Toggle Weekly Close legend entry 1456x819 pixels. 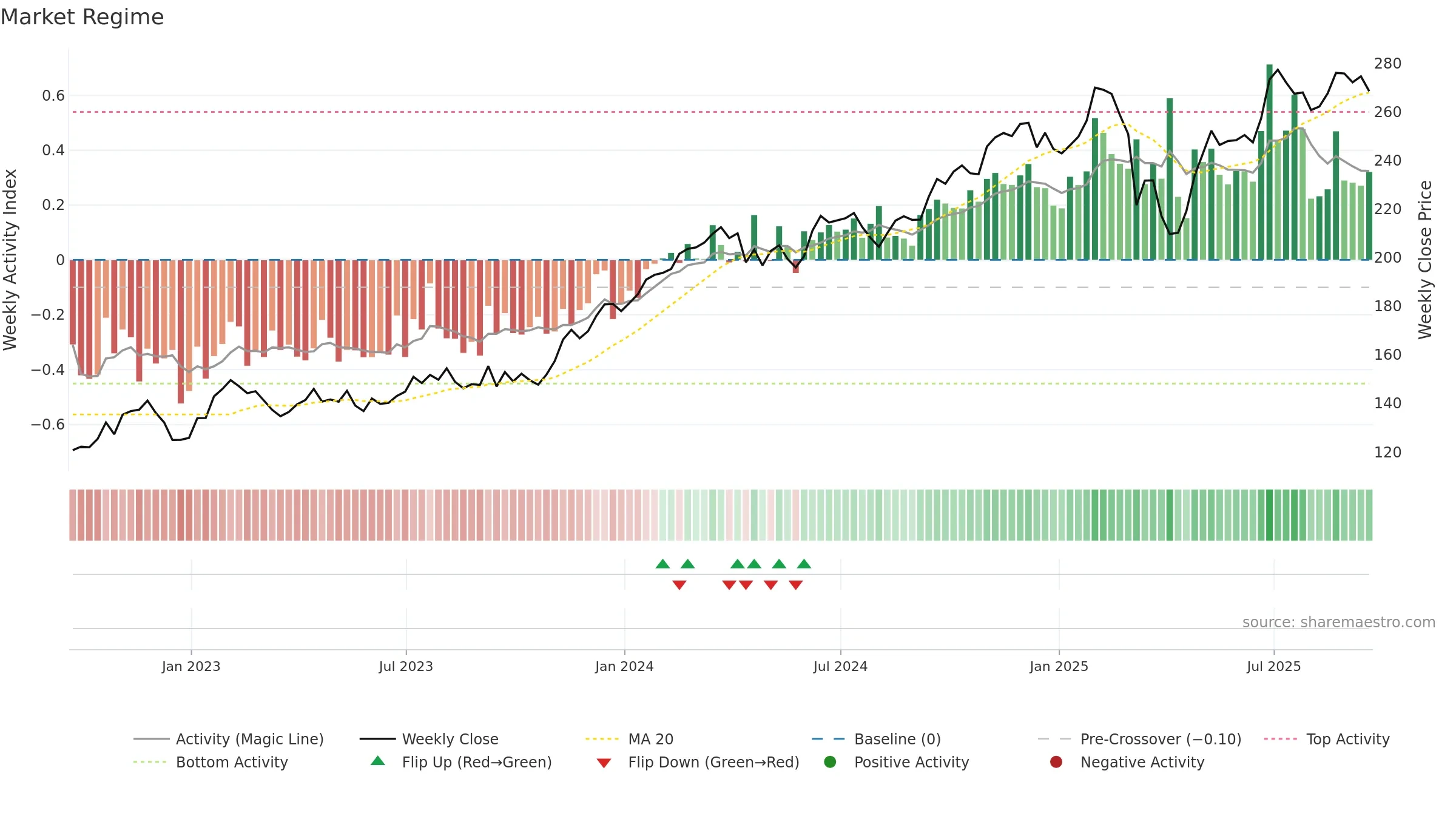click(x=429, y=739)
